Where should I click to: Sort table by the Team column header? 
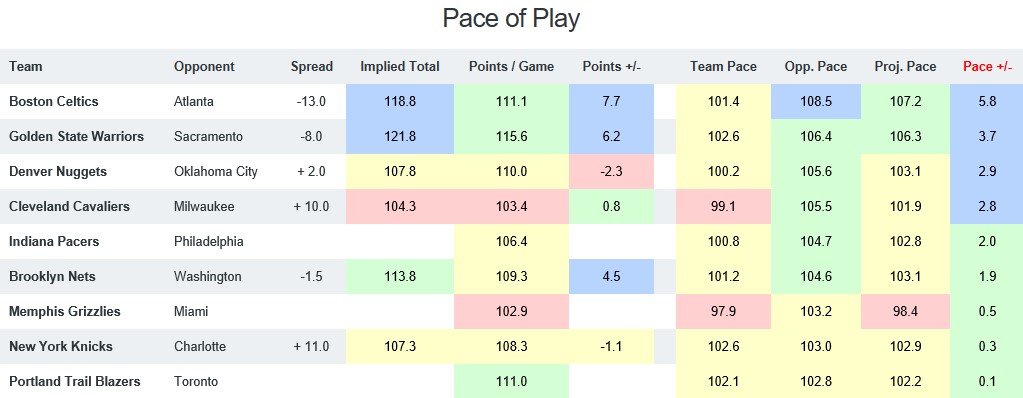25,67
